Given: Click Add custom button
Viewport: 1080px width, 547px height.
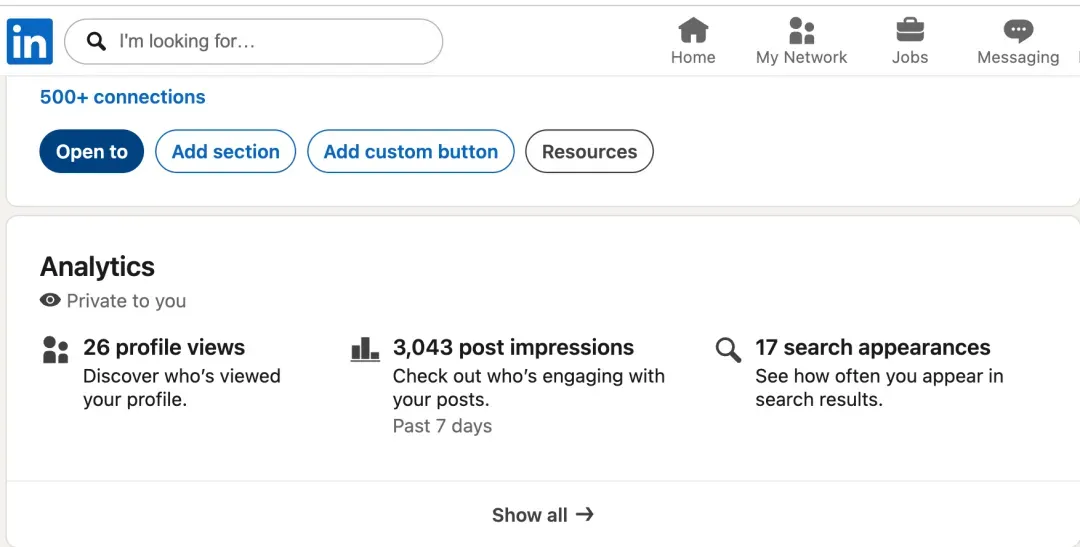Looking at the screenshot, I should (411, 152).
